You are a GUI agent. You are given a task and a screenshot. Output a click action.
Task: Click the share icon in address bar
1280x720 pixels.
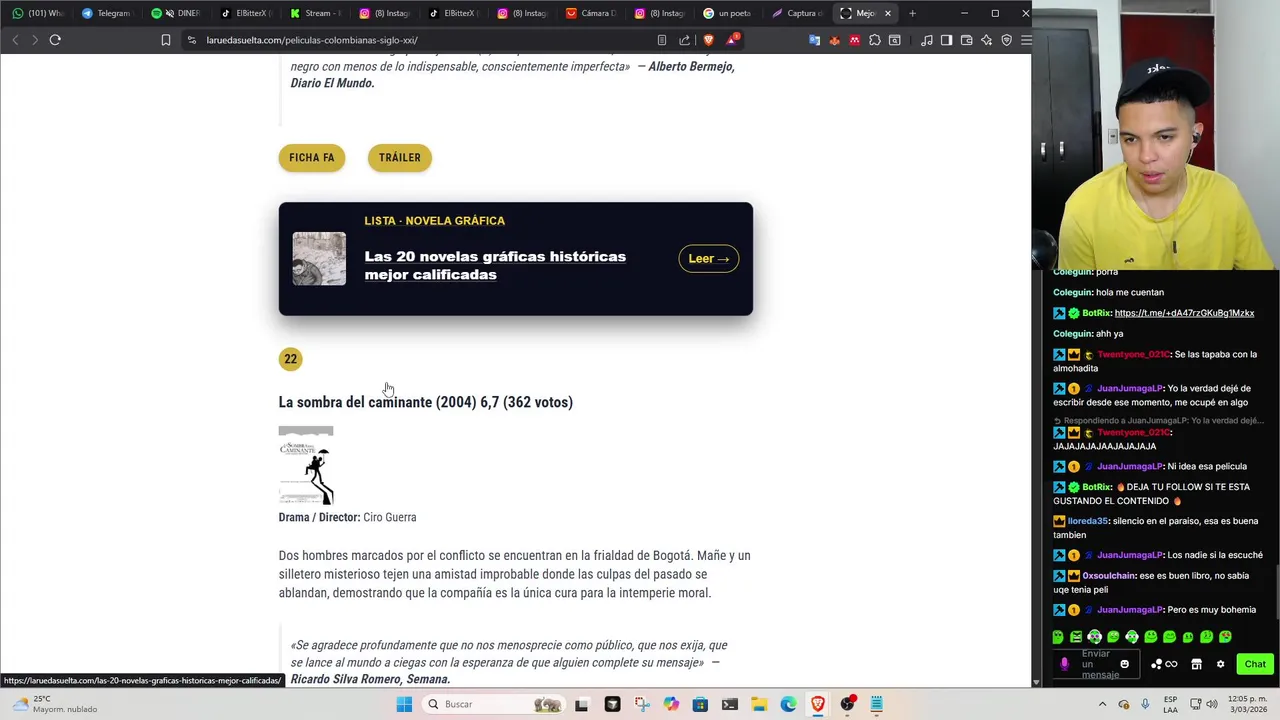pos(685,40)
